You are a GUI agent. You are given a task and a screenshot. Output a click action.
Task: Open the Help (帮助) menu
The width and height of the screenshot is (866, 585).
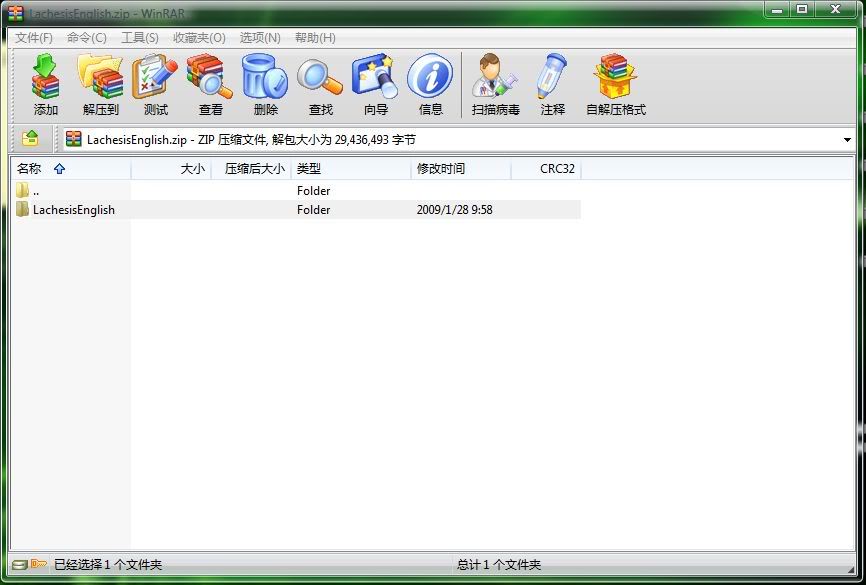point(315,38)
